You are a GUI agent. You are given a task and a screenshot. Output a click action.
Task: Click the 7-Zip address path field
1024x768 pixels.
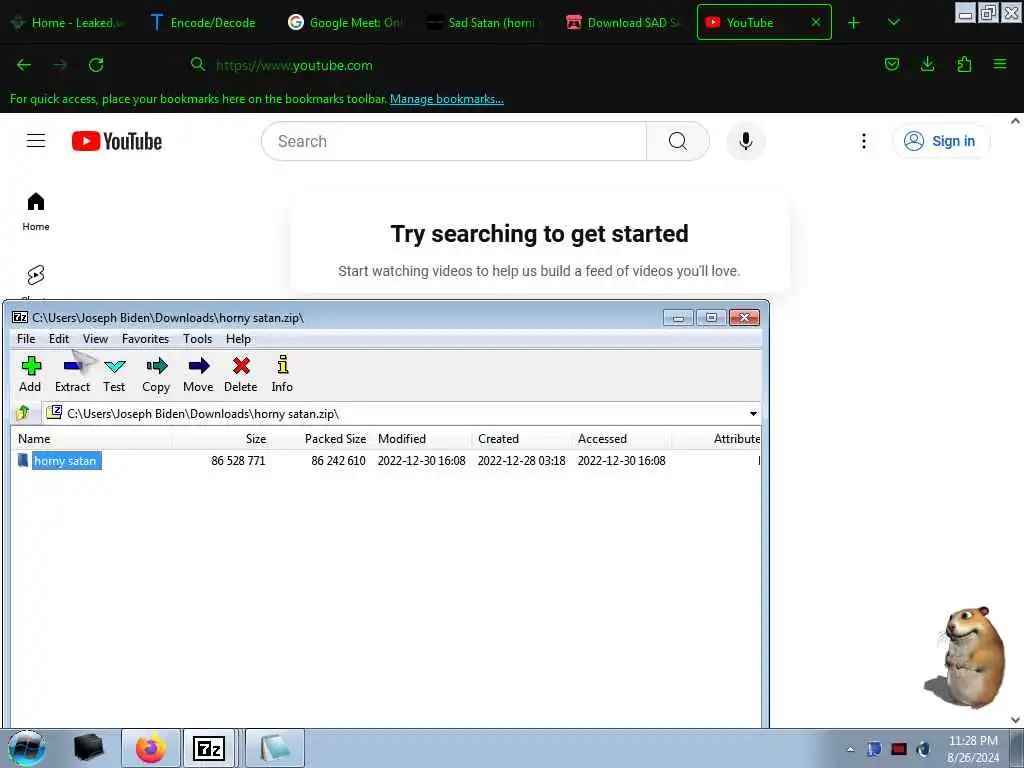[402, 414]
